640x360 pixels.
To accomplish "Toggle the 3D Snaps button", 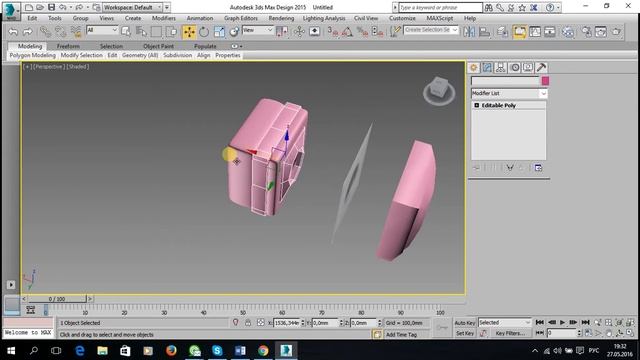I will [333, 32].
